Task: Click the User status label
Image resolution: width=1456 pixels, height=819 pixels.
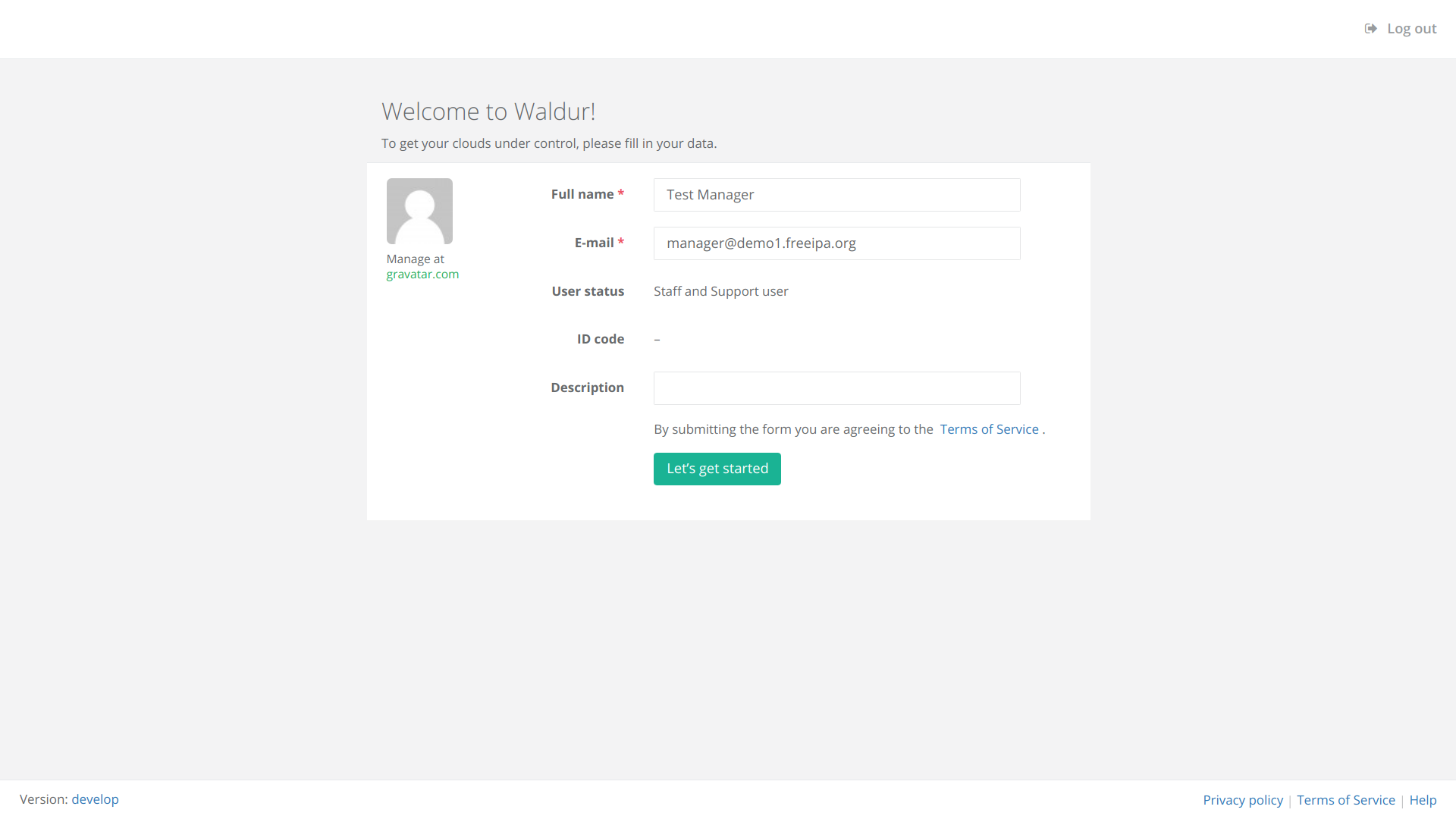Action: pyautogui.click(x=588, y=291)
